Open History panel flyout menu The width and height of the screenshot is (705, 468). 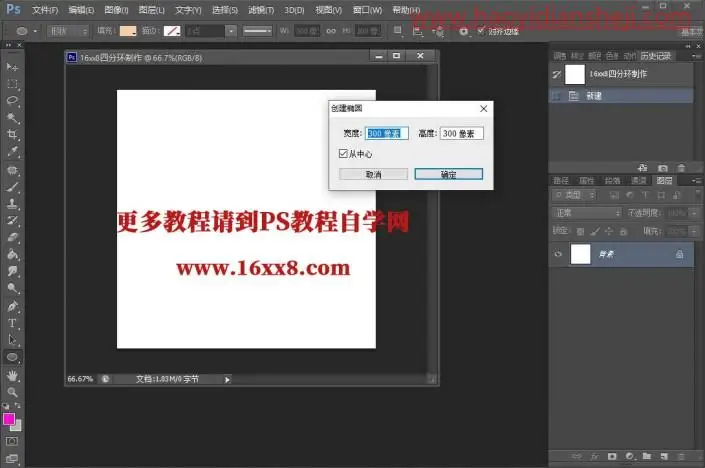click(x=696, y=56)
